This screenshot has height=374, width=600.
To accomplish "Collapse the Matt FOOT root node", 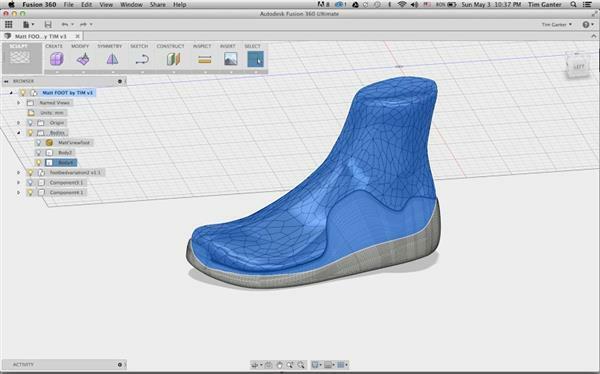I will pyautogui.click(x=11, y=93).
